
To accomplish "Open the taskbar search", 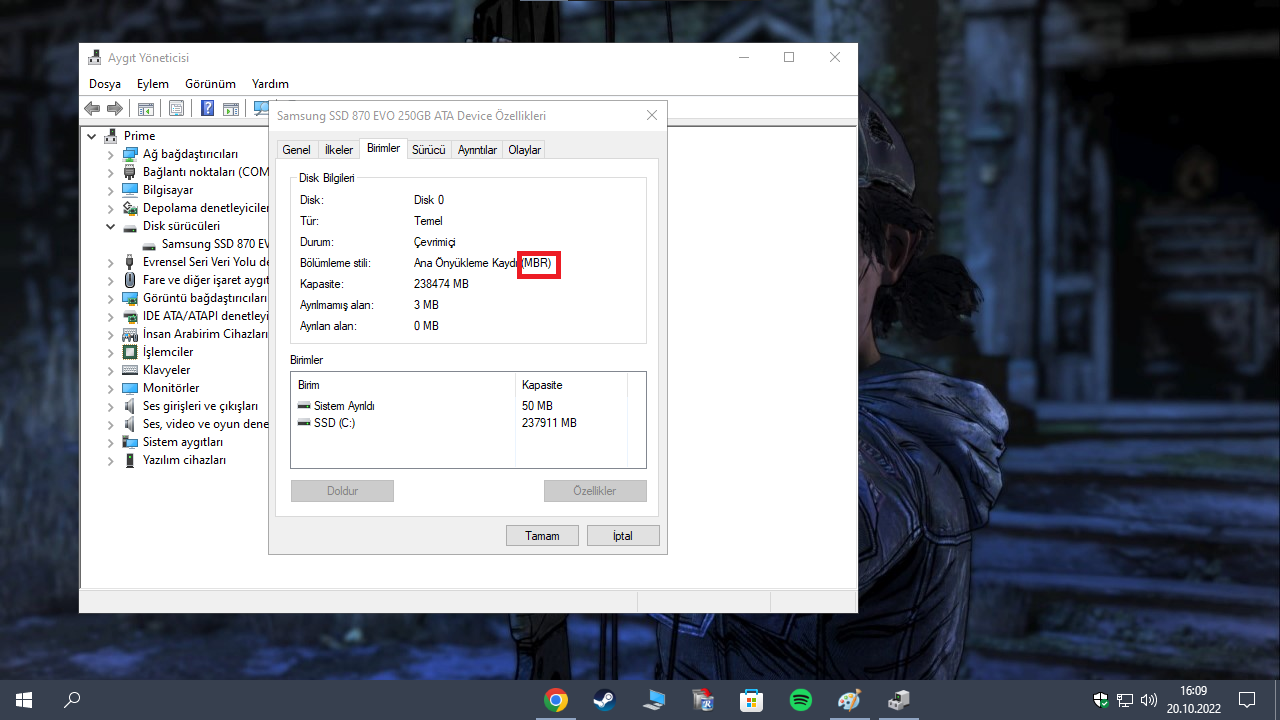I will (72, 700).
